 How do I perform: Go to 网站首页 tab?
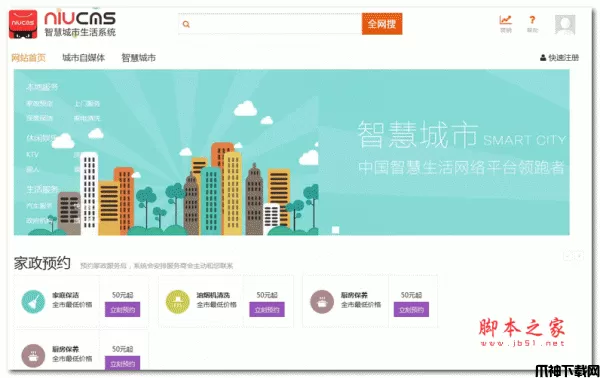tap(28, 58)
